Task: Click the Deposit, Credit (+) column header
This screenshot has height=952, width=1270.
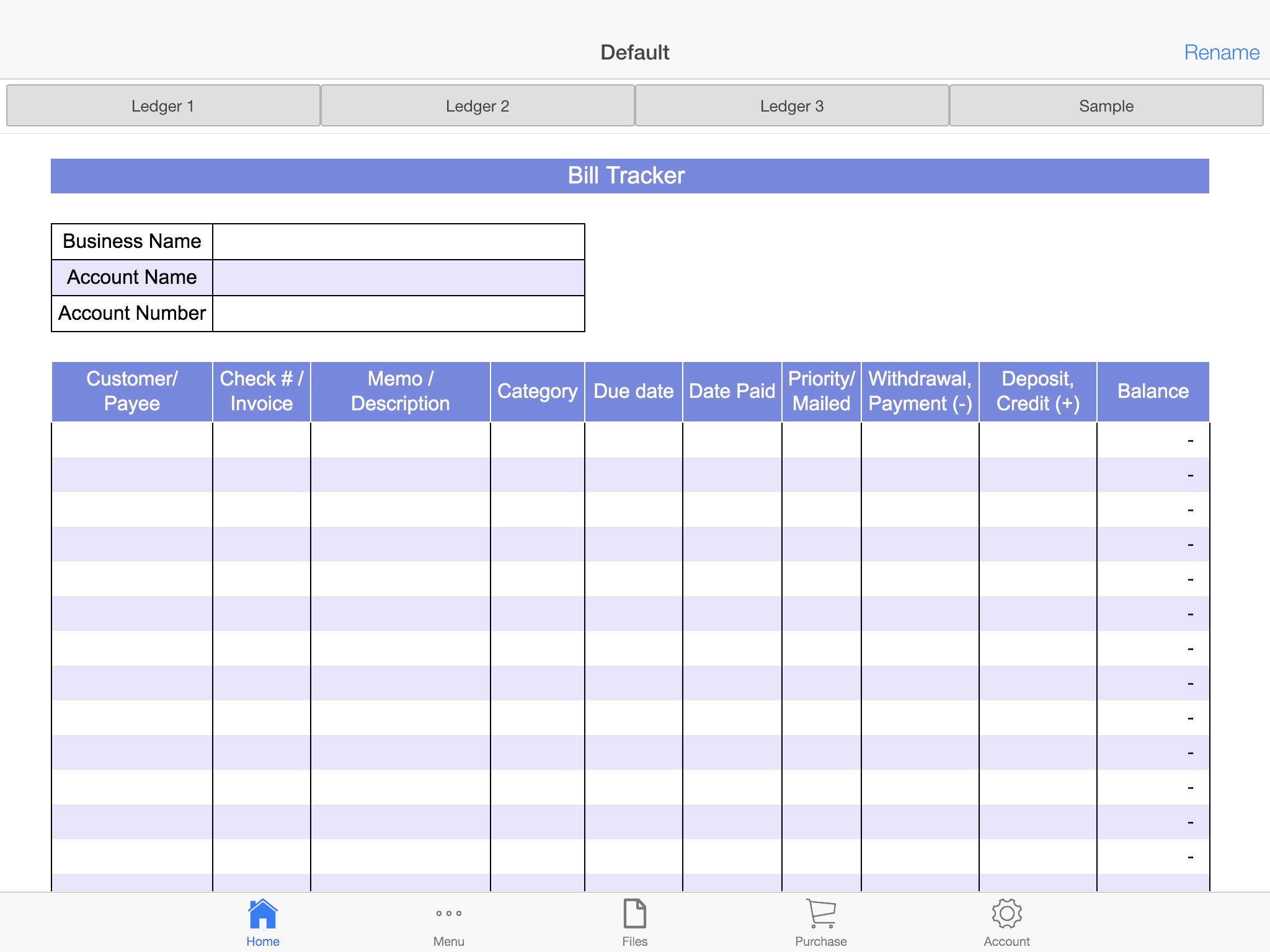Action: point(1038,392)
